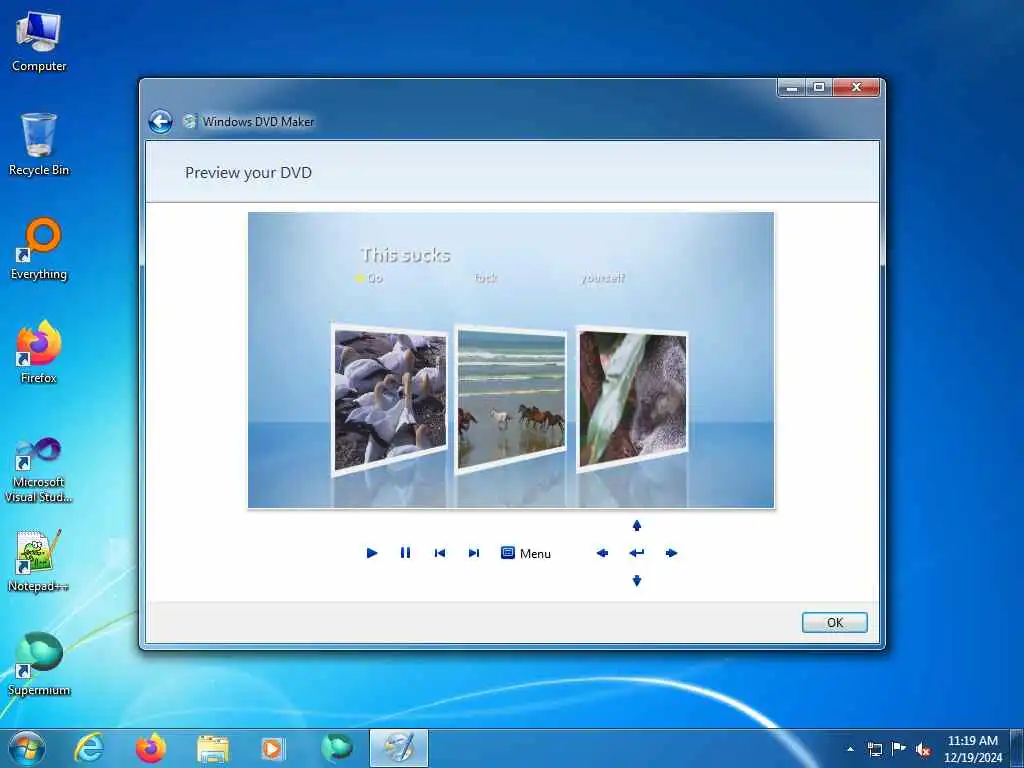Open the DVD Menu button
The width and height of the screenshot is (1024, 768).
click(526, 553)
